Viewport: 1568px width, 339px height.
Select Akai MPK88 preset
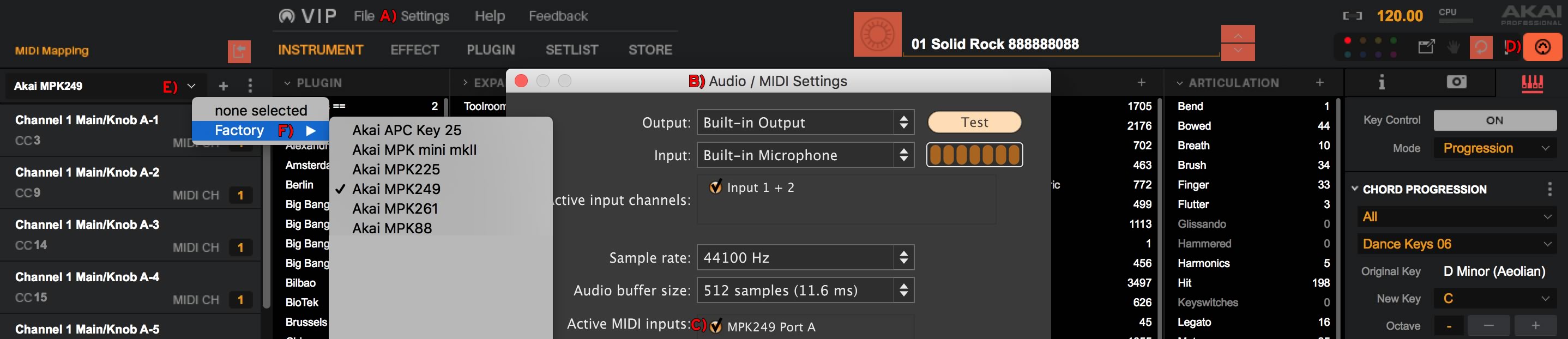[x=441, y=228]
